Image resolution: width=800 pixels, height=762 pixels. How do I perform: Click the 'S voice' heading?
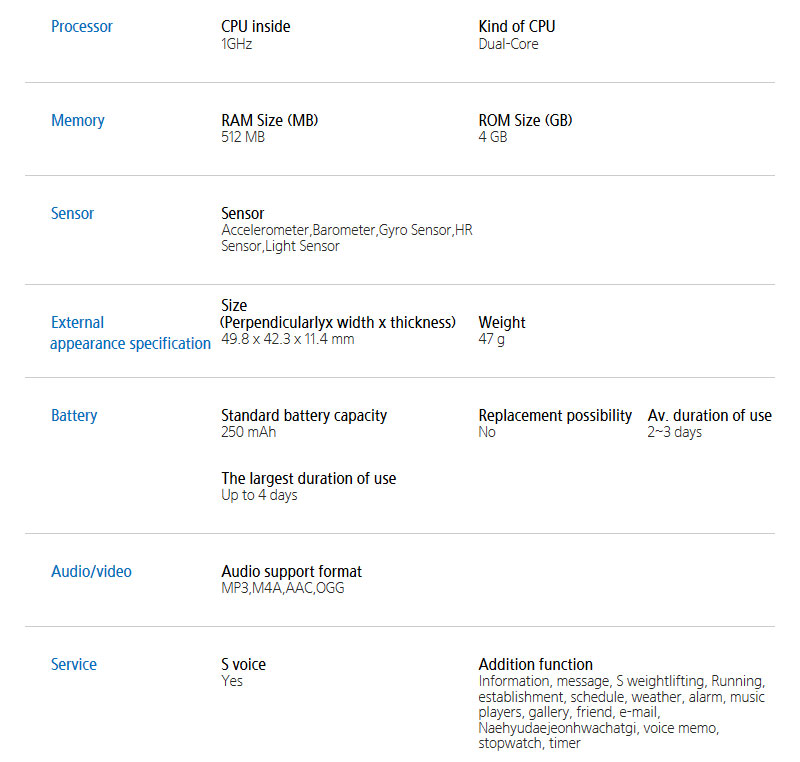(x=244, y=665)
